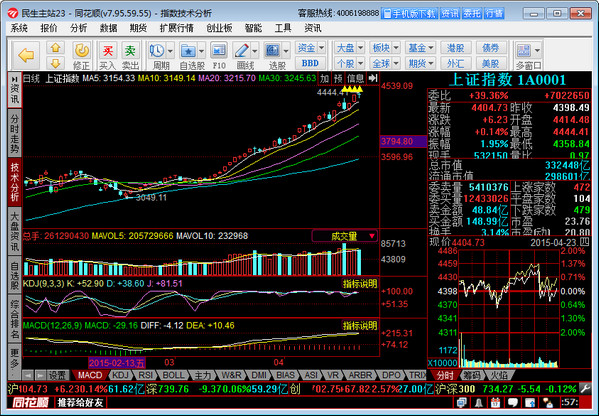The height and width of the screenshot is (416, 599).
Task: Open the 系统 menu
Action: (x=19, y=28)
